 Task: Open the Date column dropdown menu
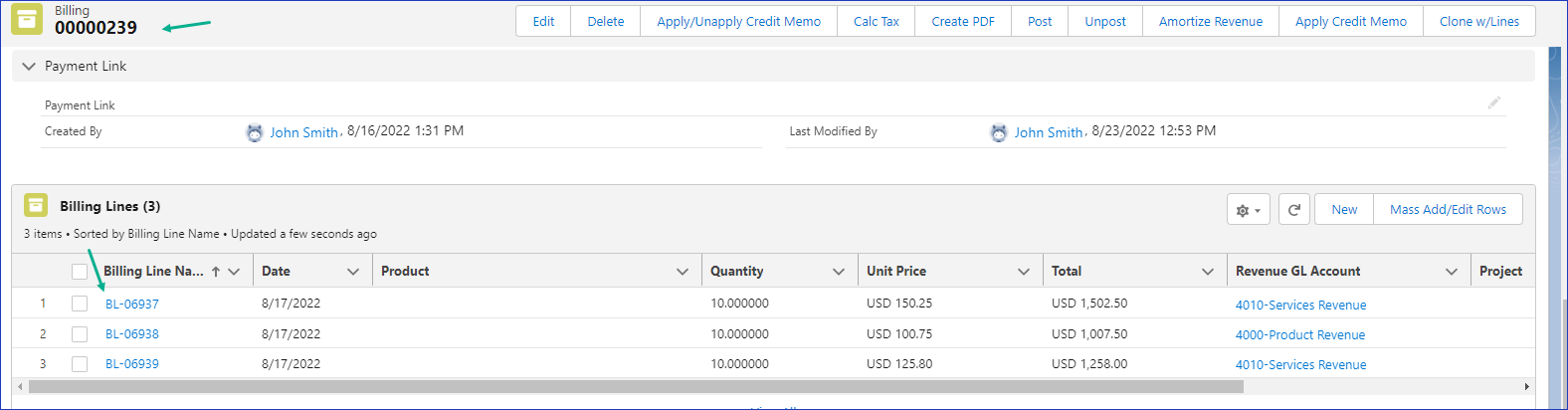[x=353, y=272]
